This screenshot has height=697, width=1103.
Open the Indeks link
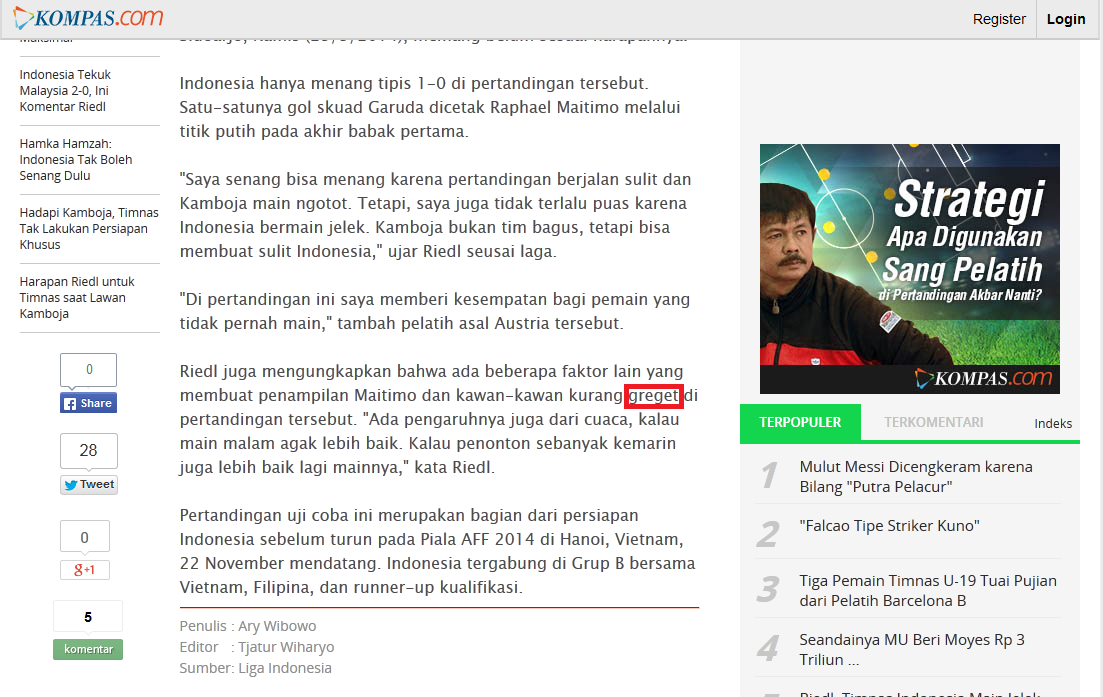pyautogui.click(x=1053, y=423)
